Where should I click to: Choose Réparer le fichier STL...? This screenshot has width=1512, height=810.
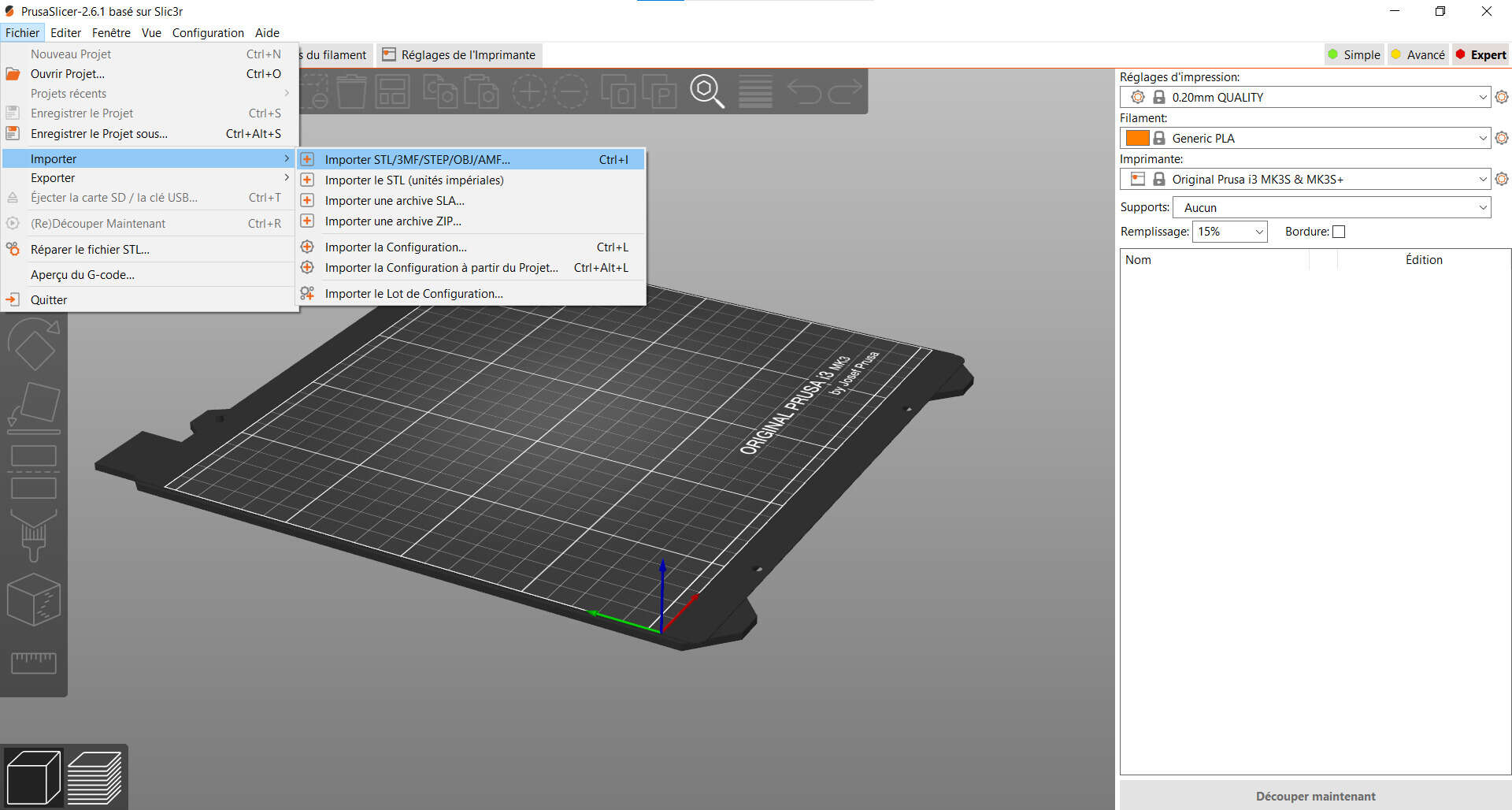[x=148, y=249]
